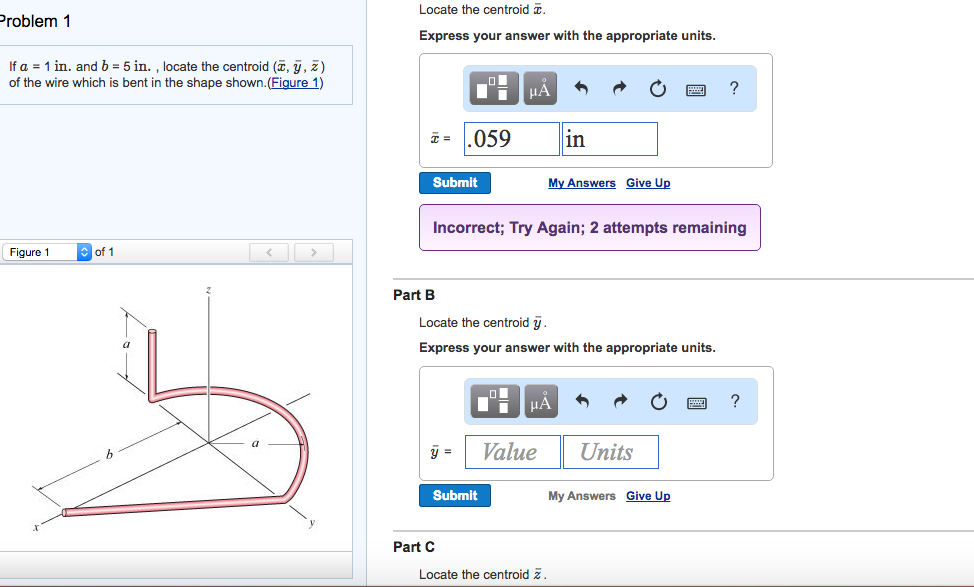Redo entry in Part A equation editor

[x=619, y=87]
